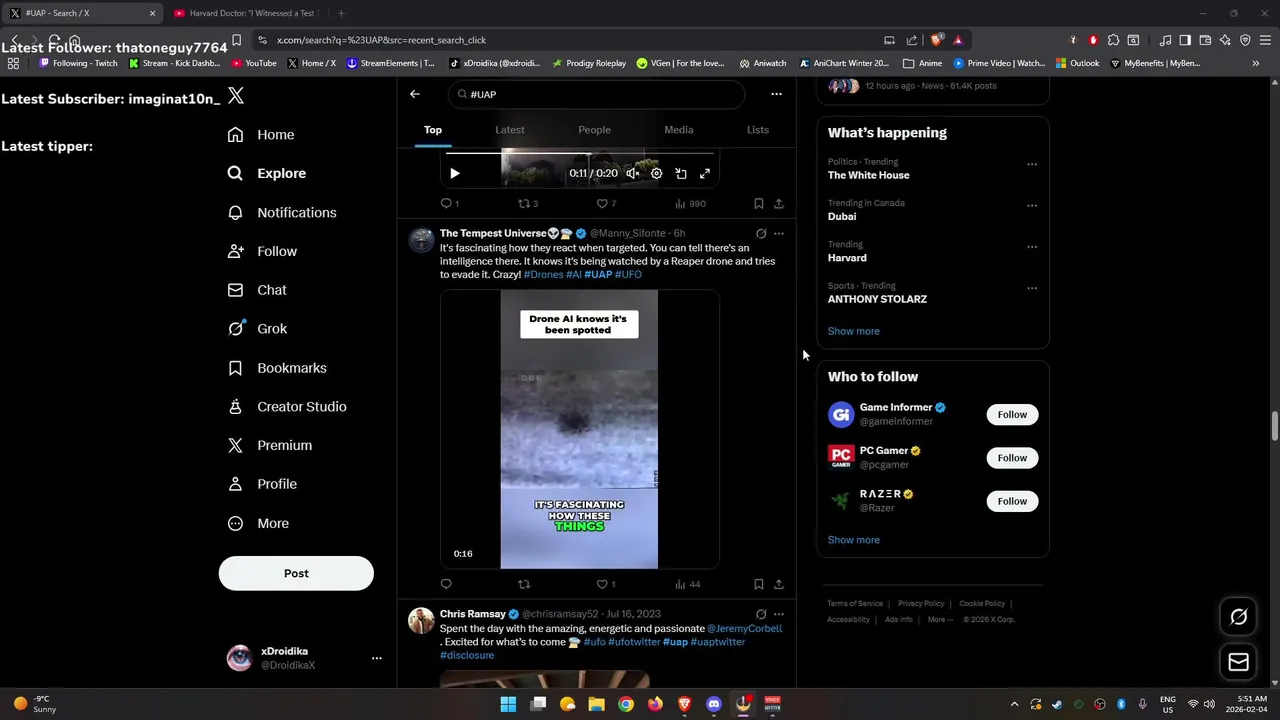This screenshot has width=1280, height=720.
Task: Seek on the top video progress bar
Action: 580,154
